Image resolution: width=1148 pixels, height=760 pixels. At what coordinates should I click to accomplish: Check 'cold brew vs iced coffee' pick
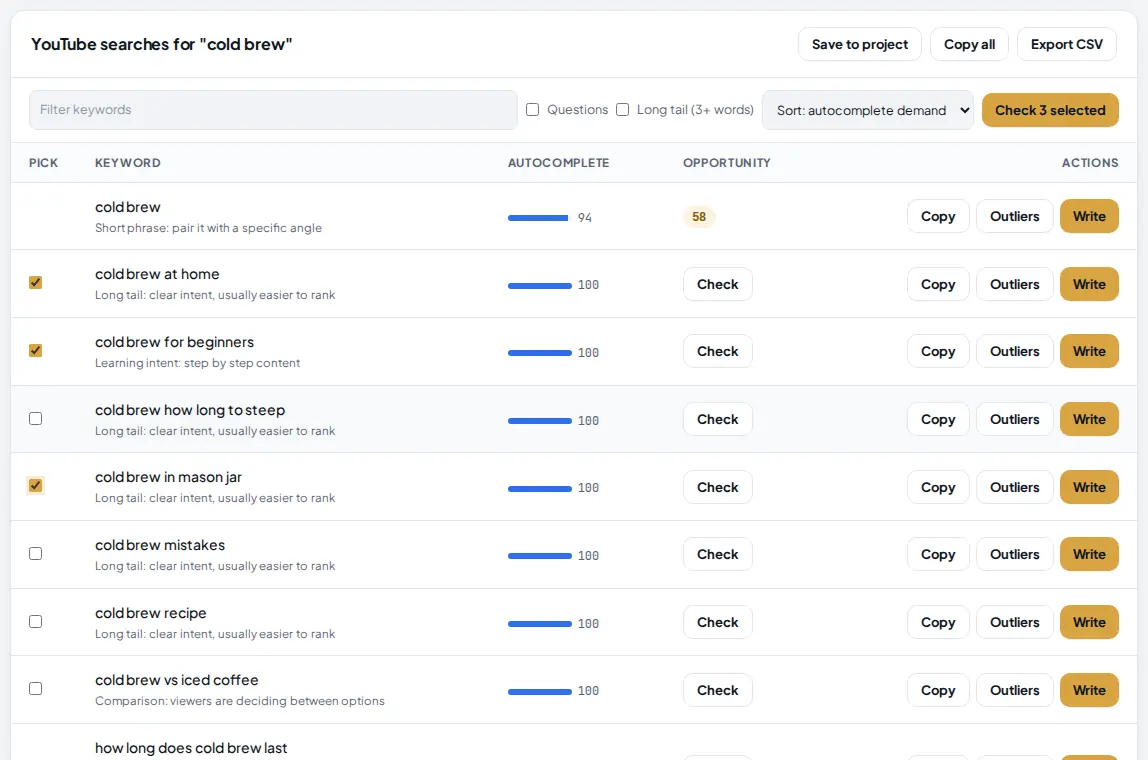click(35, 688)
